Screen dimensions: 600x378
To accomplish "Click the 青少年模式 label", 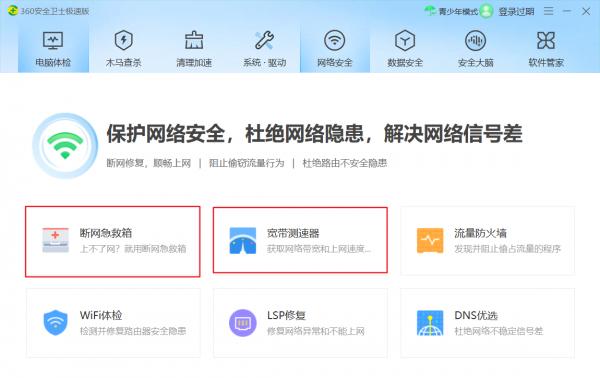I will (x=458, y=11).
